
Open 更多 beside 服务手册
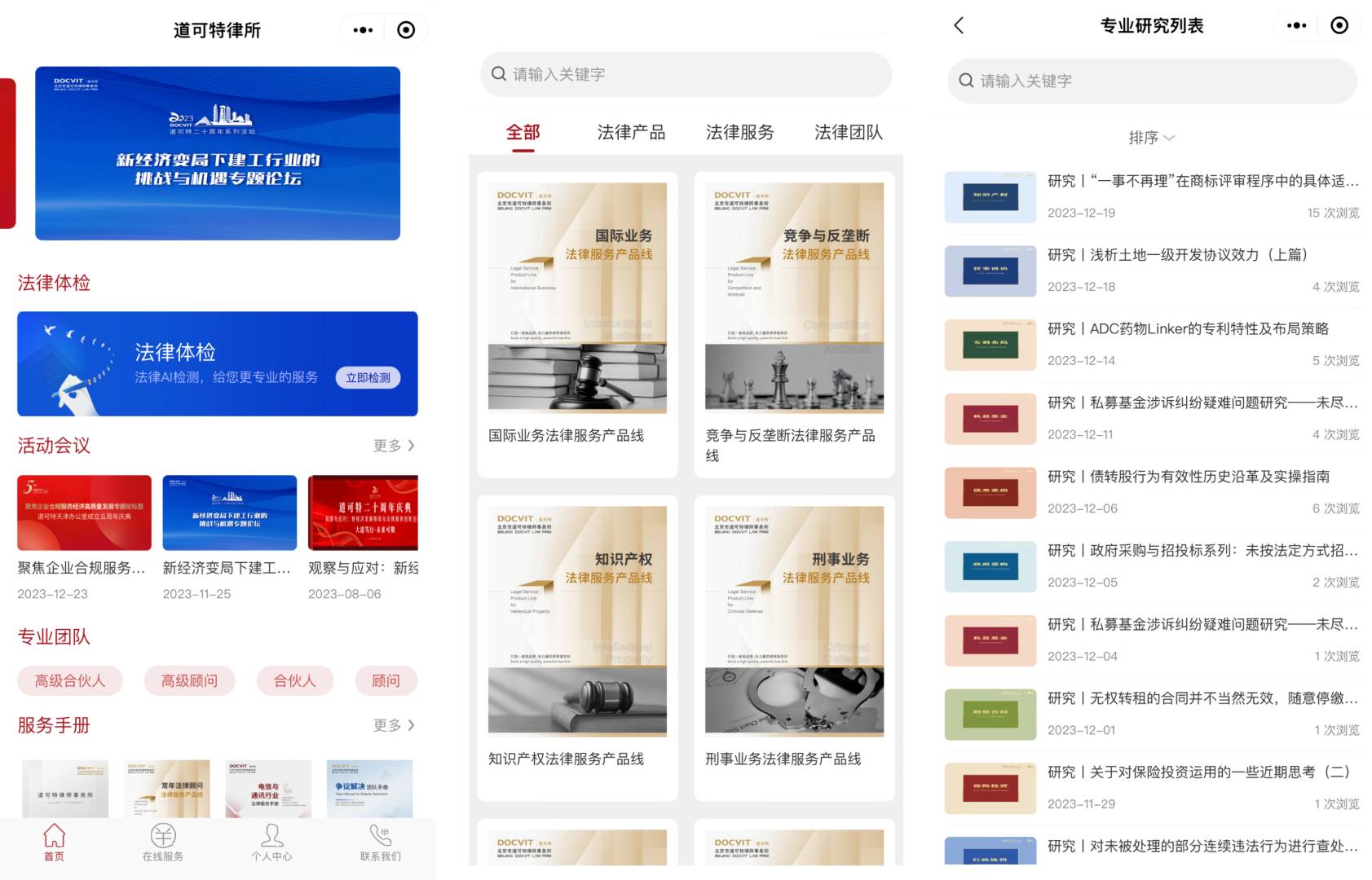click(x=395, y=725)
